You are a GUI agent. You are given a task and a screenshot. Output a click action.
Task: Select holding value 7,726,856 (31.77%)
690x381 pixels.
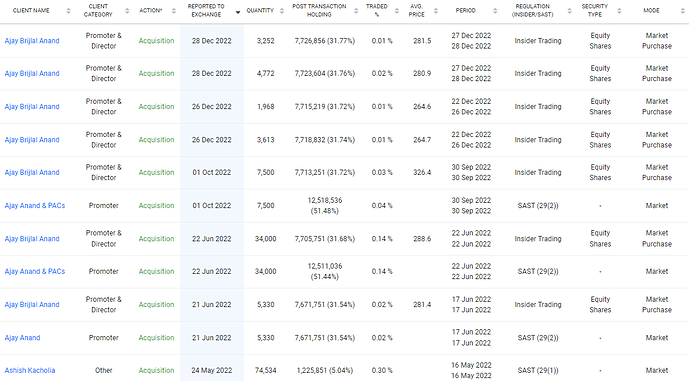tap(325, 41)
